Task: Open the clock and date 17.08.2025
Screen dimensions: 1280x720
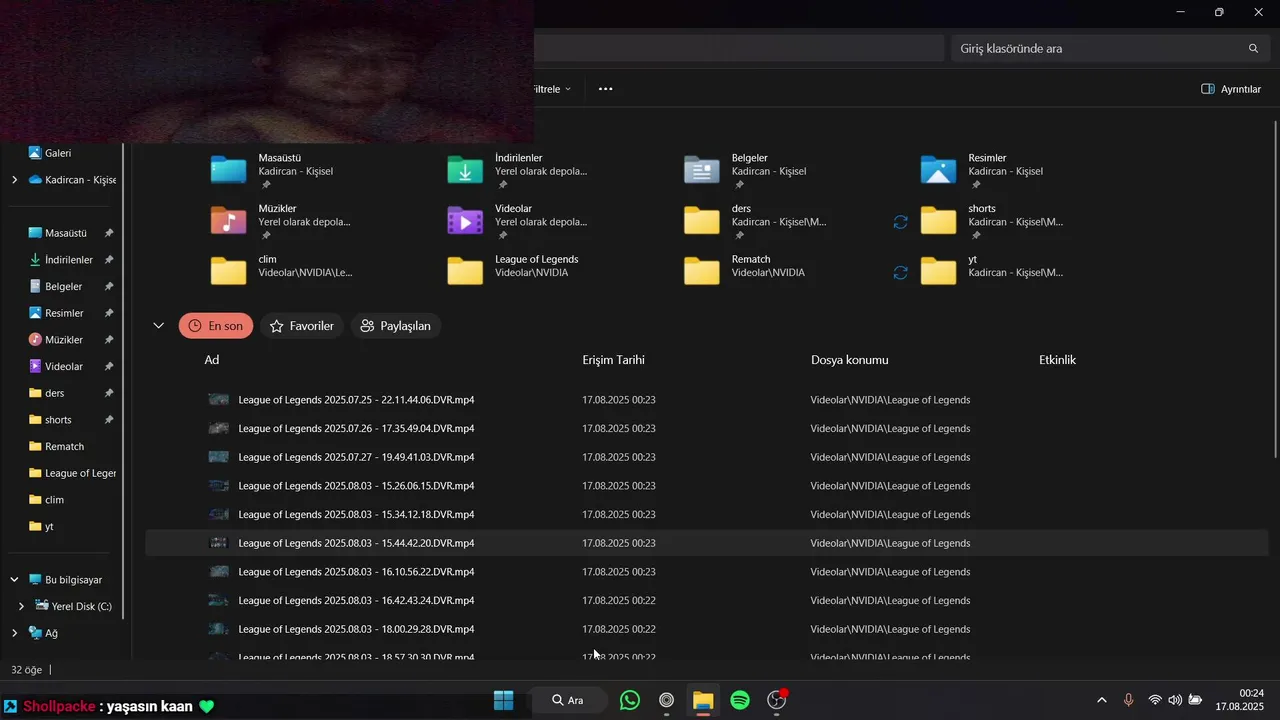Action: click(1240, 700)
